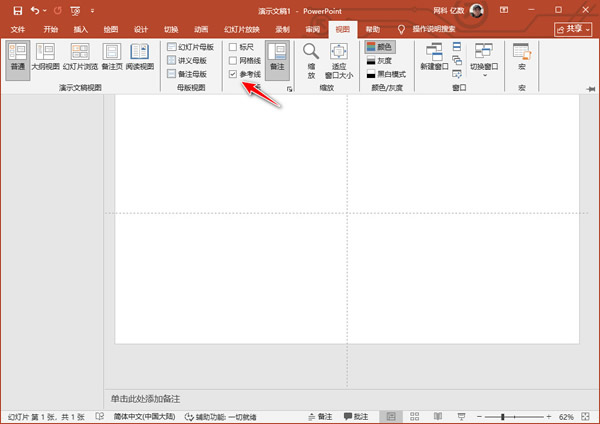Enable the Gridlines (网格线) checkbox
600x424 pixels.
[x=234, y=61]
